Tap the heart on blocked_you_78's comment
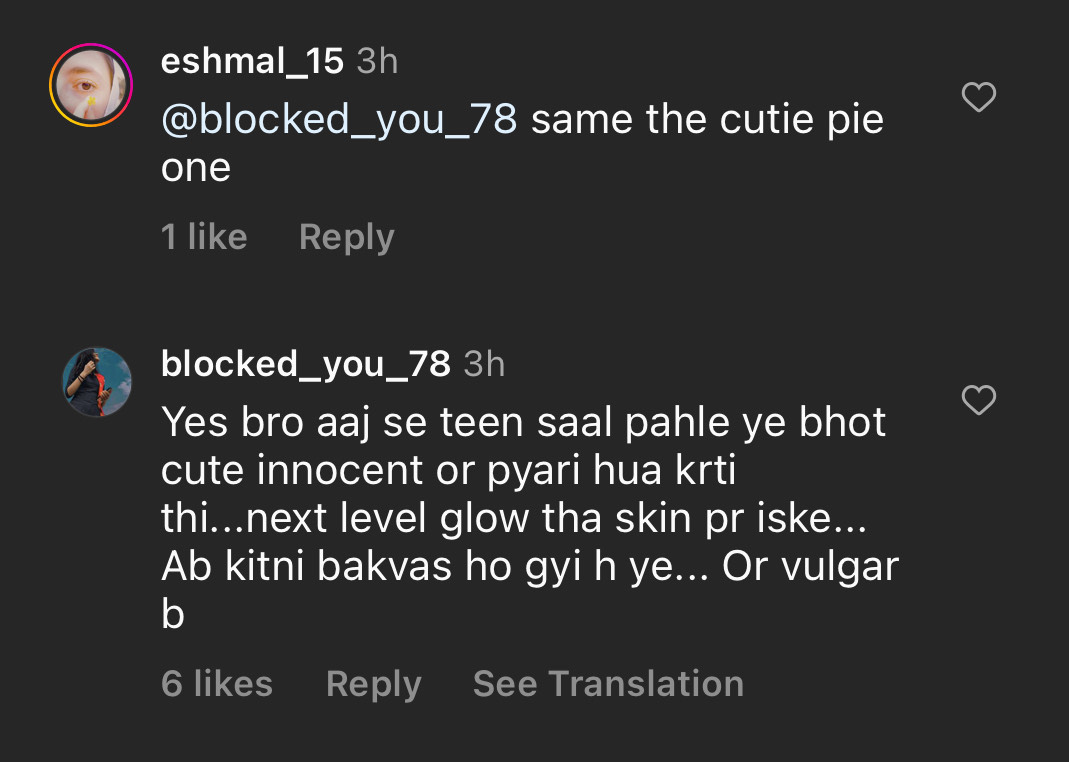 point(978,400)
